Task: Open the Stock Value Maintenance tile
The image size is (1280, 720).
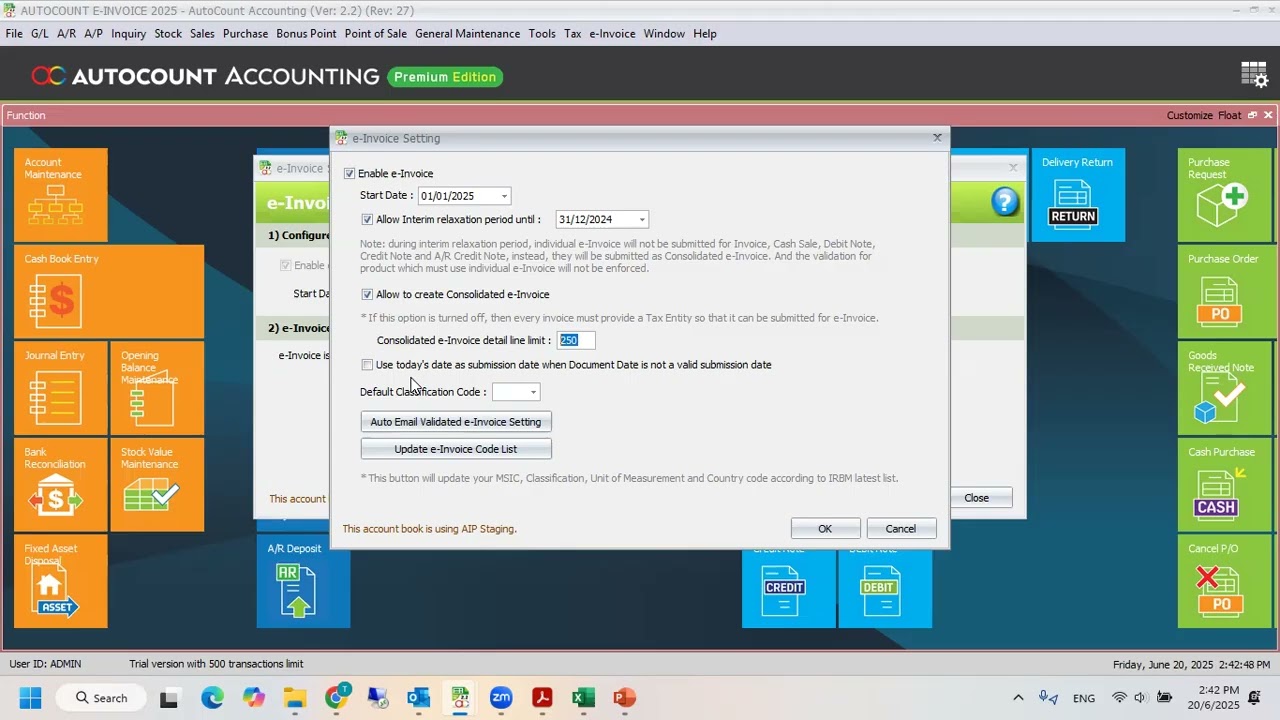Action: [157, 485]
